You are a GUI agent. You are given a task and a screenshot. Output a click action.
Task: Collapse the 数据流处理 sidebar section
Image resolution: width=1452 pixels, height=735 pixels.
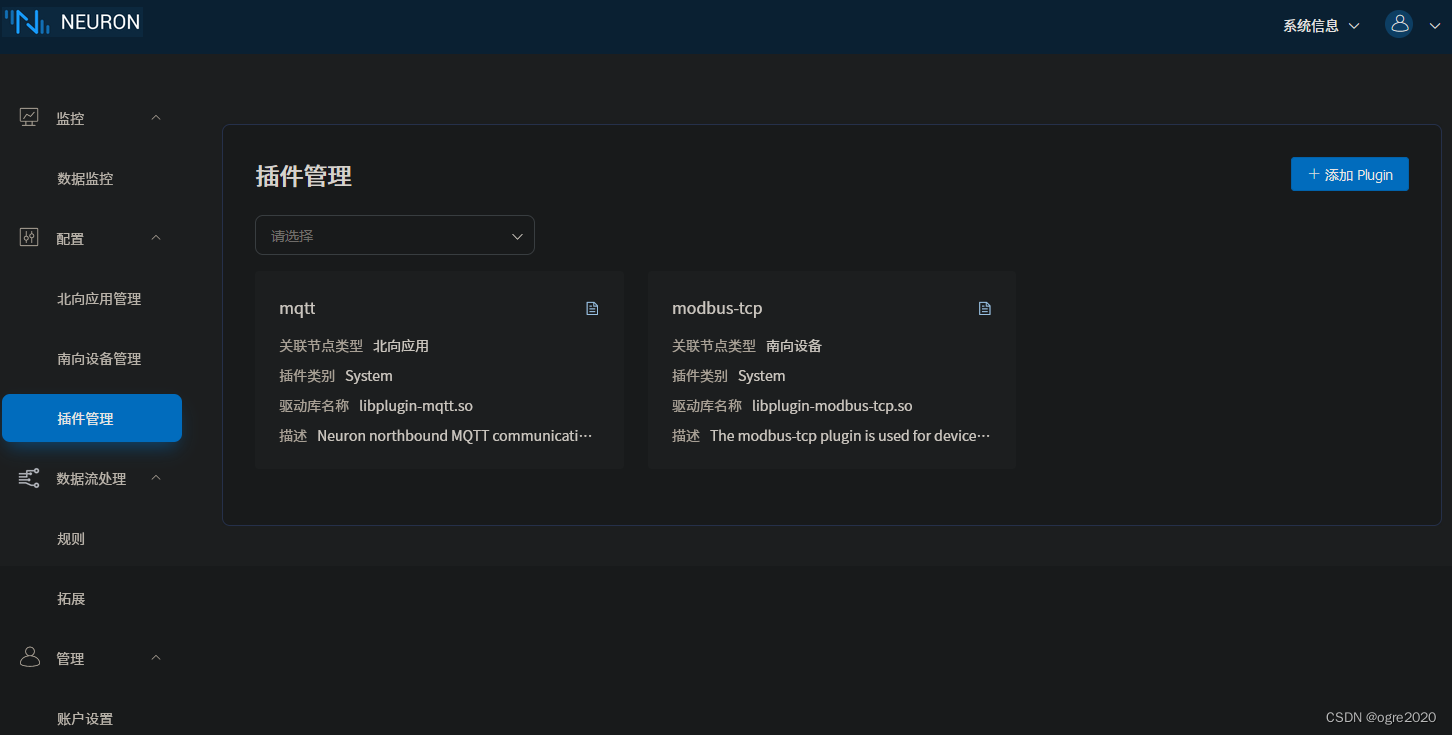click(155, 477)
